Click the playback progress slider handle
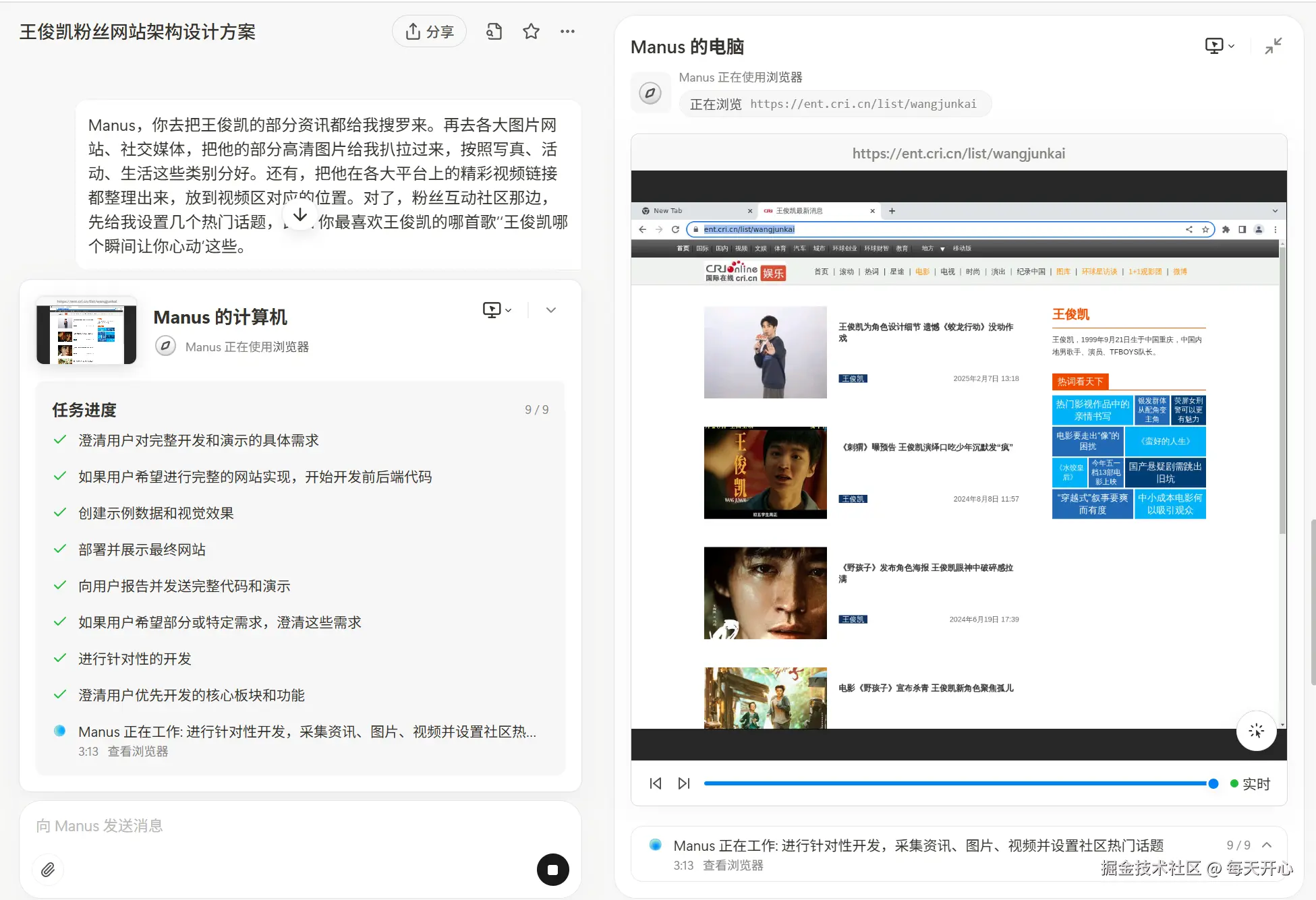Image resolution: width=1316 pixels, height=900 pixels. [x=1213, y=783]
